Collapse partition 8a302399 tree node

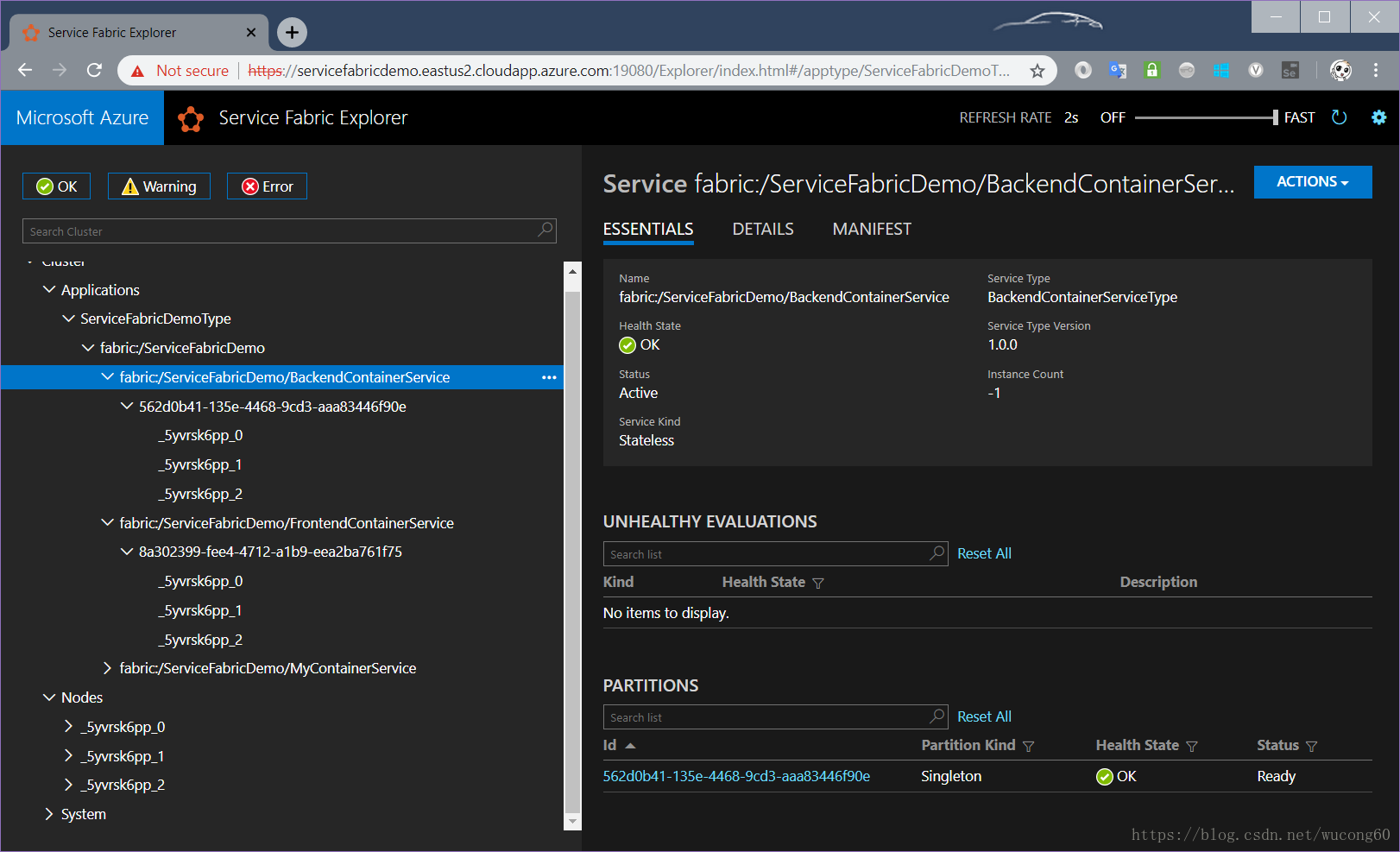pyautogui.click(x=127, y=552)
